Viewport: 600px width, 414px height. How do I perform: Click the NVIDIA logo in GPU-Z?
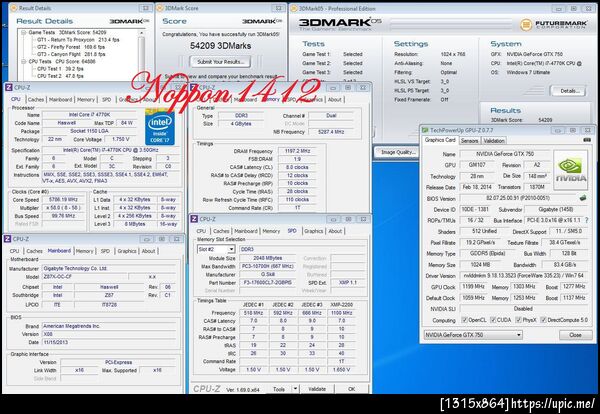coord(570,170)
